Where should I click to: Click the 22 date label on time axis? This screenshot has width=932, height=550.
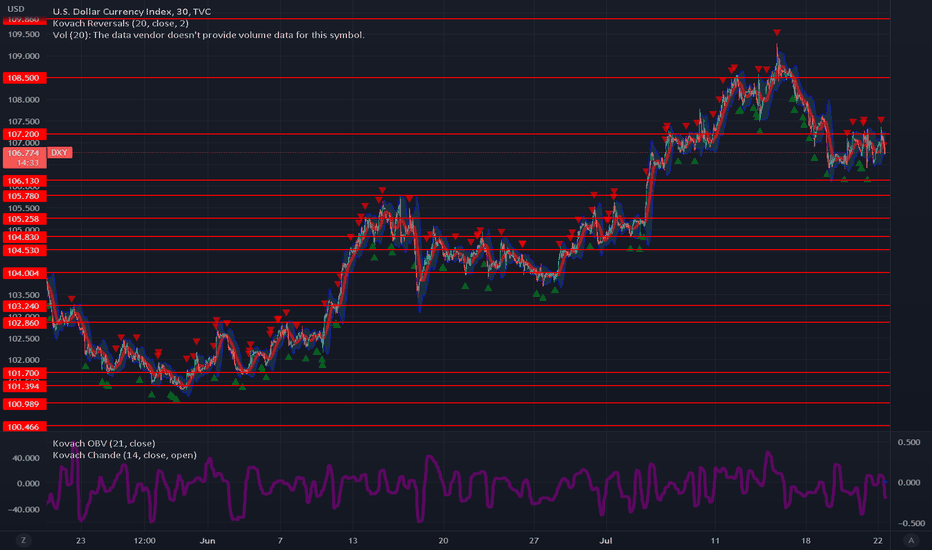(x=878, y=540)
